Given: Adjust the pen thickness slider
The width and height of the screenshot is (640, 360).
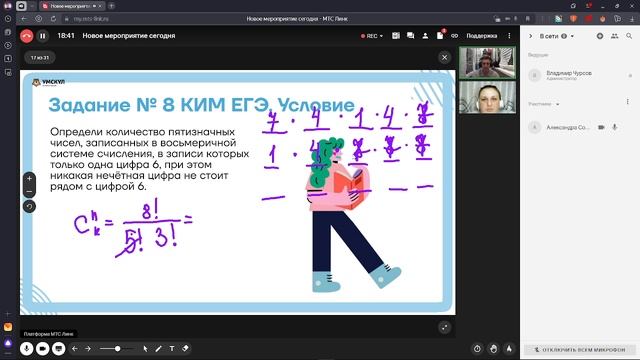Looking at the screenshot, I should coord(116,349).
